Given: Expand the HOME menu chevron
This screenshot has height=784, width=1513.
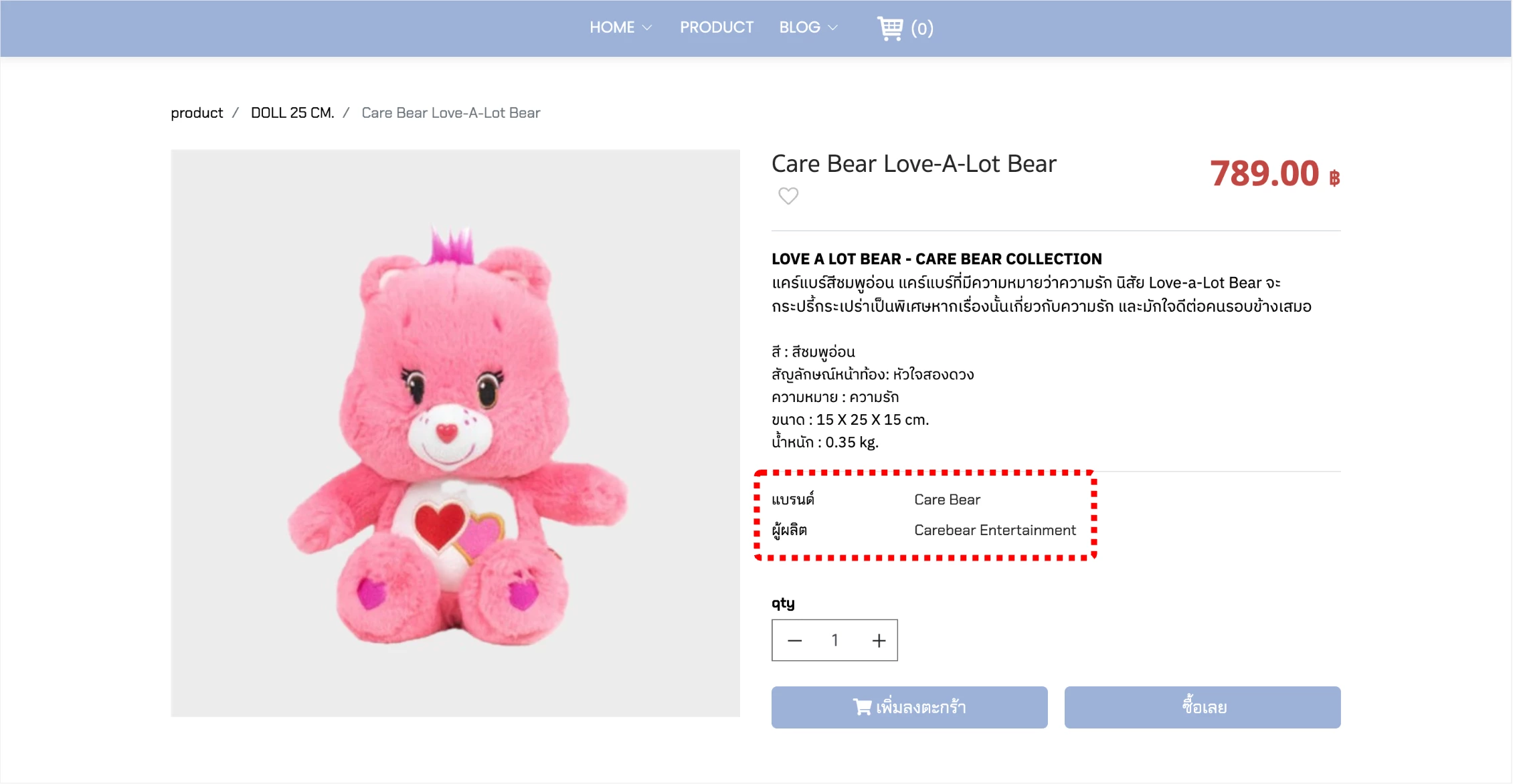Looking at the screenshot, I should click(x=647, y=28).
